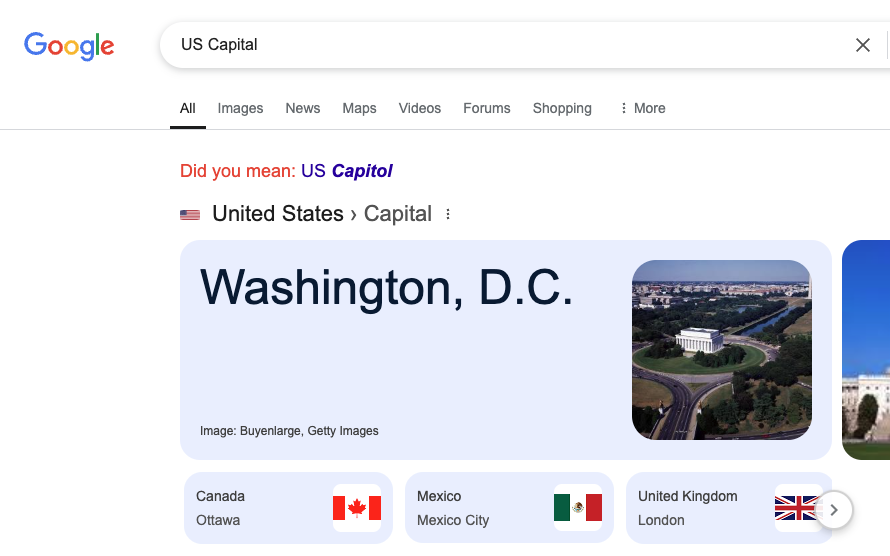Expand the More search filters menu
Viewport: 890px width, 556px height.
642,108
